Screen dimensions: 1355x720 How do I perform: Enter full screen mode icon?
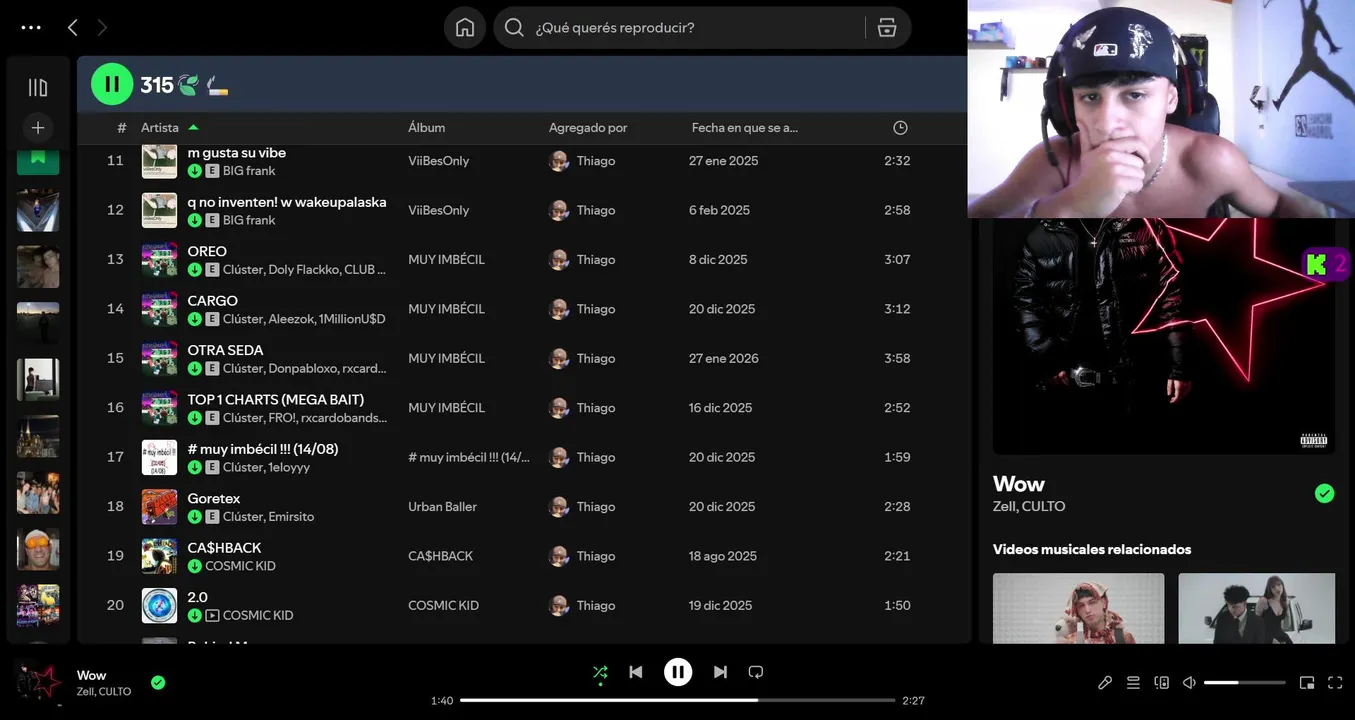1335,683
